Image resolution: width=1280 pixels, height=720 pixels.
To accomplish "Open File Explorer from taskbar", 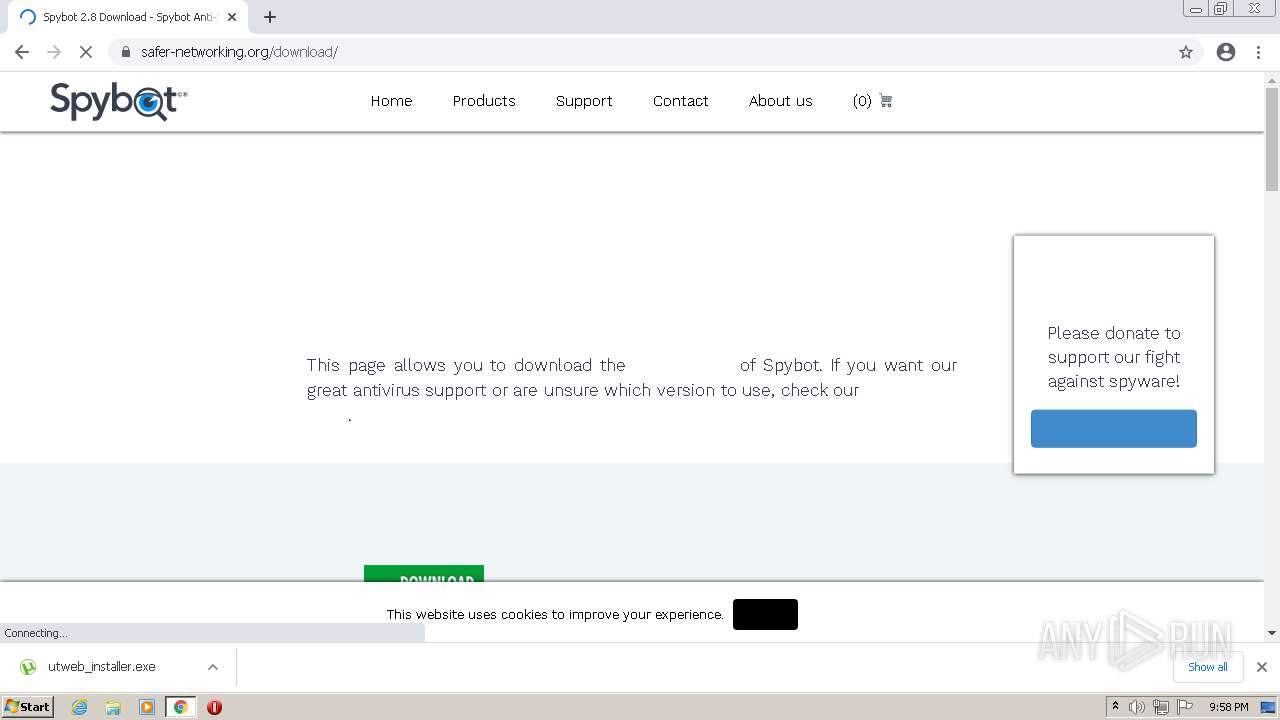I will pyautogui.click(x=113, y=707).
